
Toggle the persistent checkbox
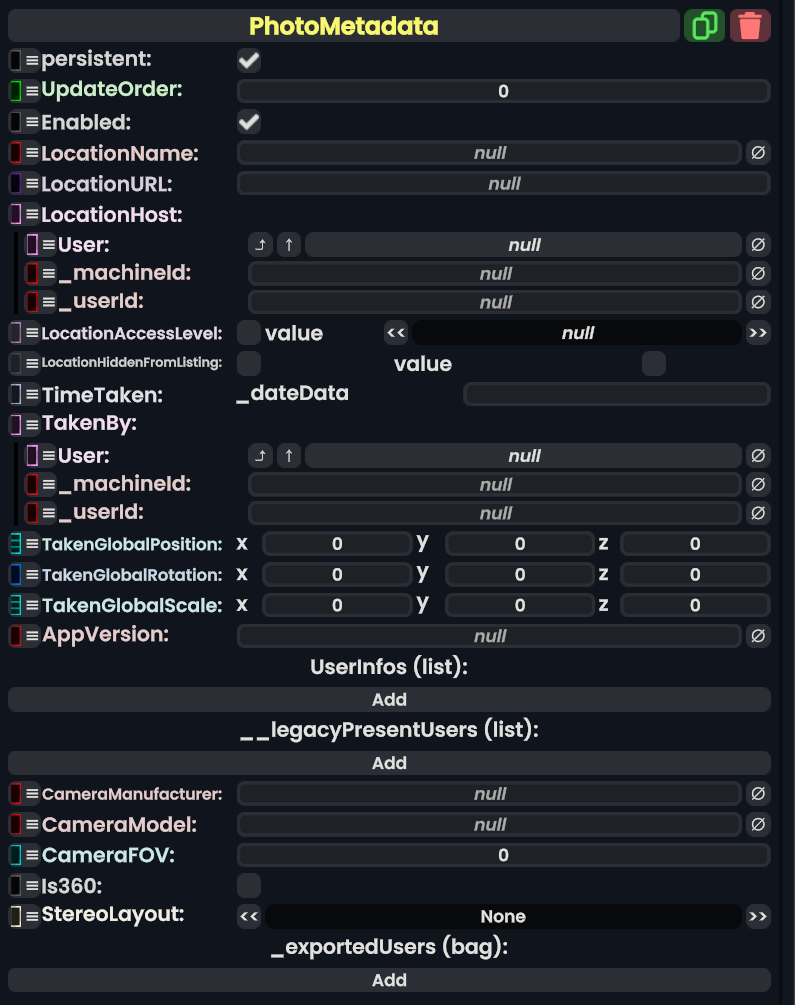[x=249, y=61]
